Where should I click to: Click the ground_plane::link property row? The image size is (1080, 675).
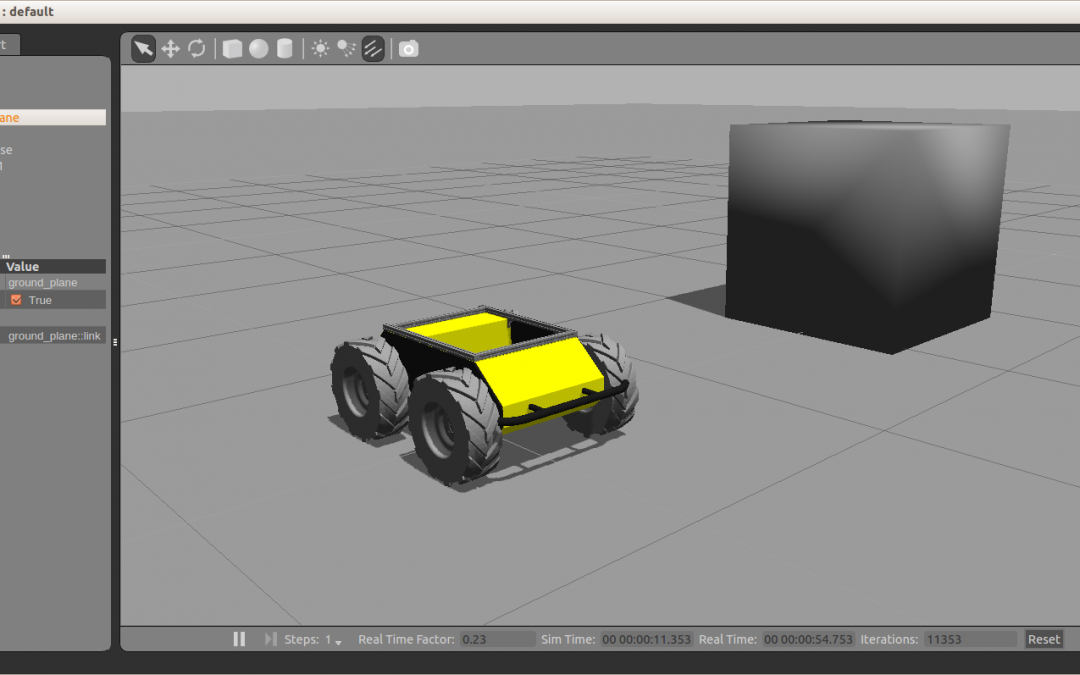pyautogui.click(x=54, y=336)
